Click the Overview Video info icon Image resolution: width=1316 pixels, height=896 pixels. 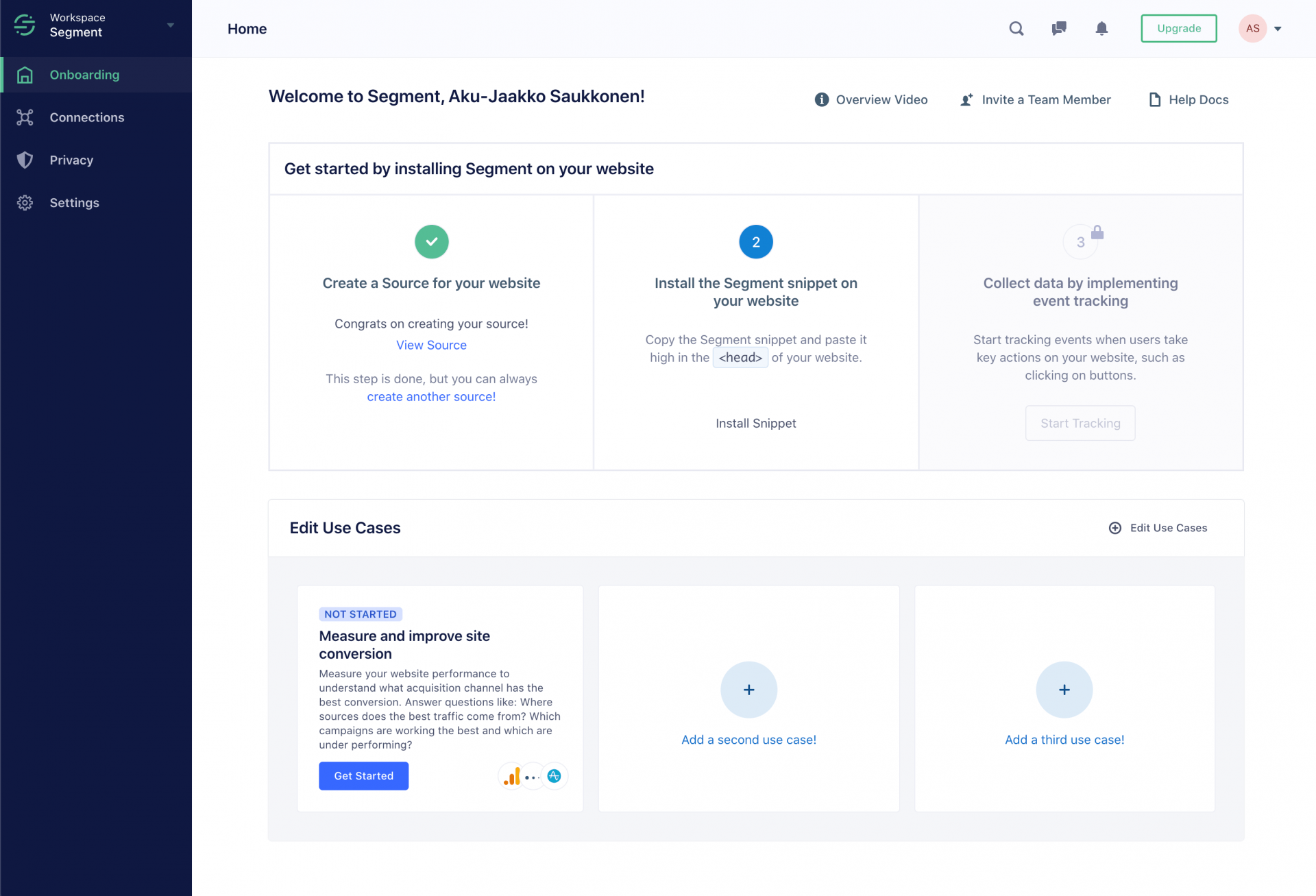coord(820,99)
